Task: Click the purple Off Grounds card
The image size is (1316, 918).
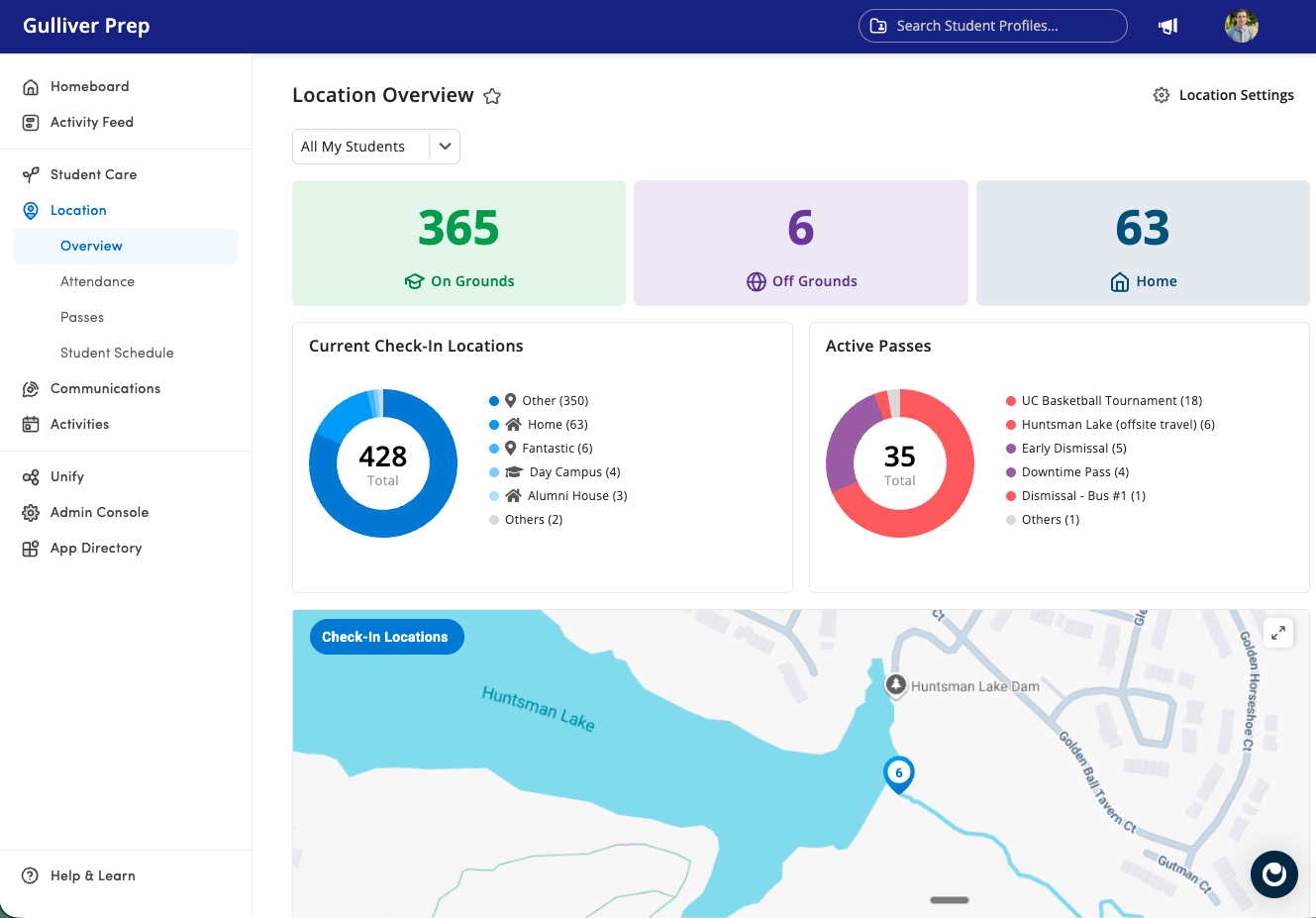Action: tap(801, 243)
